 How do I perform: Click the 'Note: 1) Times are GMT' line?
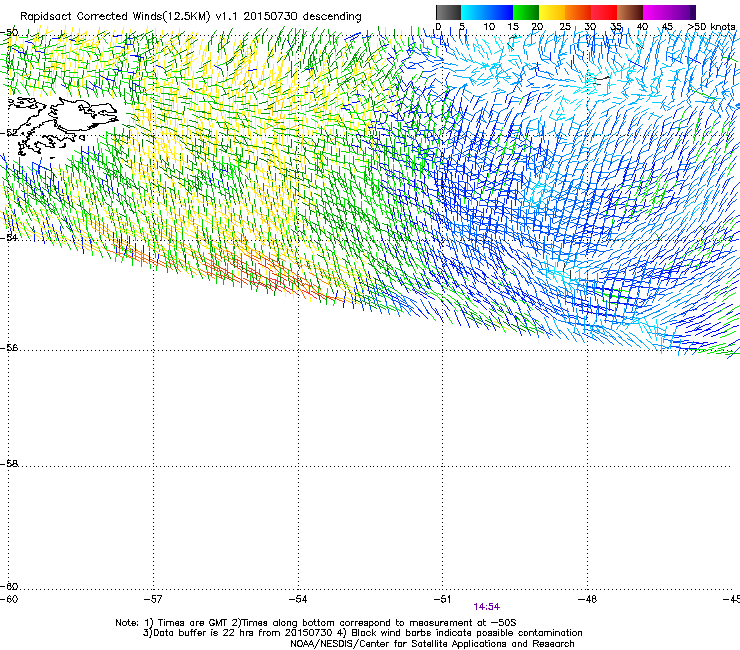tap(316, 623)
